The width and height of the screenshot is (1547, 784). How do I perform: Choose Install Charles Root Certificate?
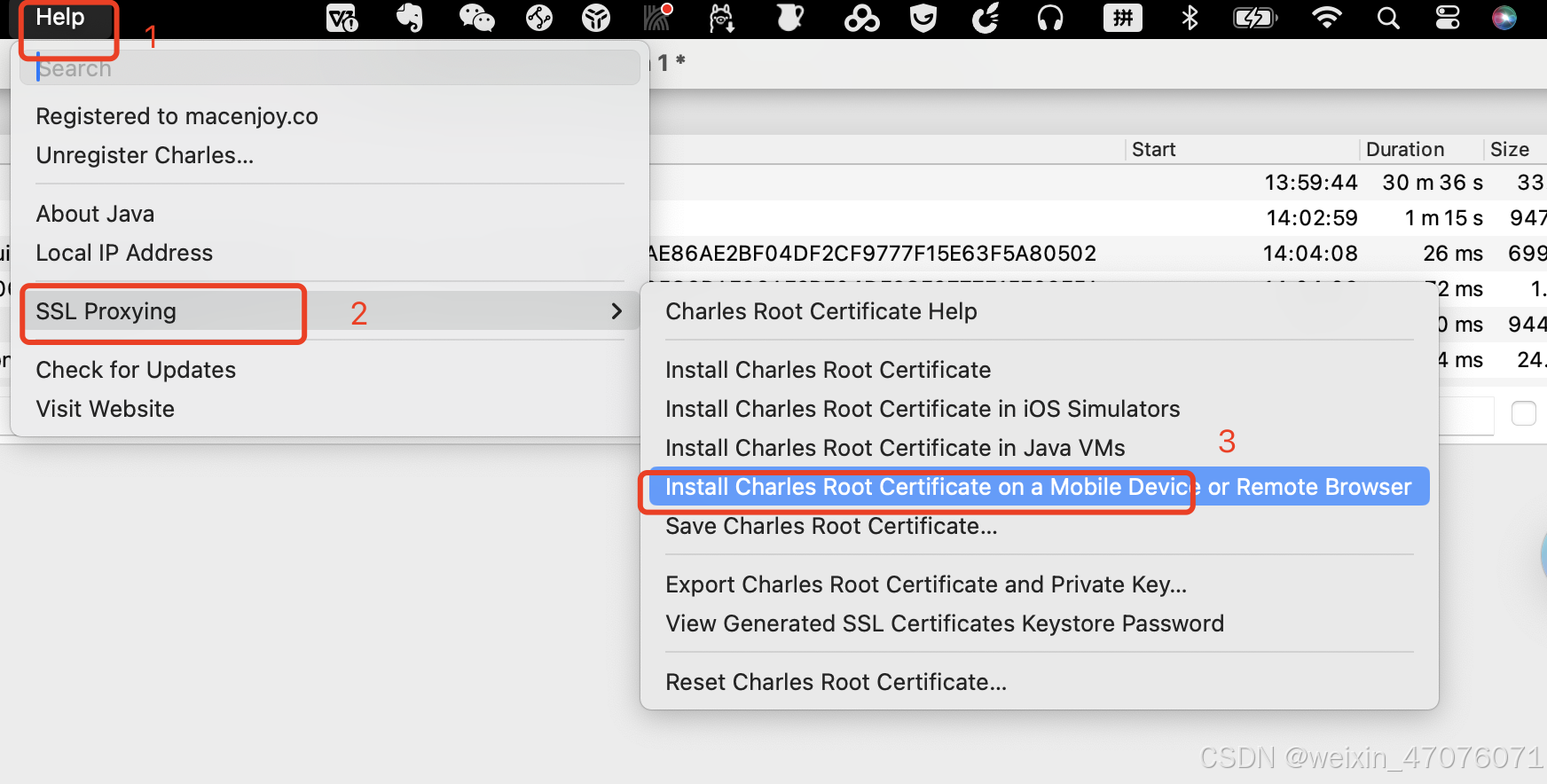point(1040,370)
